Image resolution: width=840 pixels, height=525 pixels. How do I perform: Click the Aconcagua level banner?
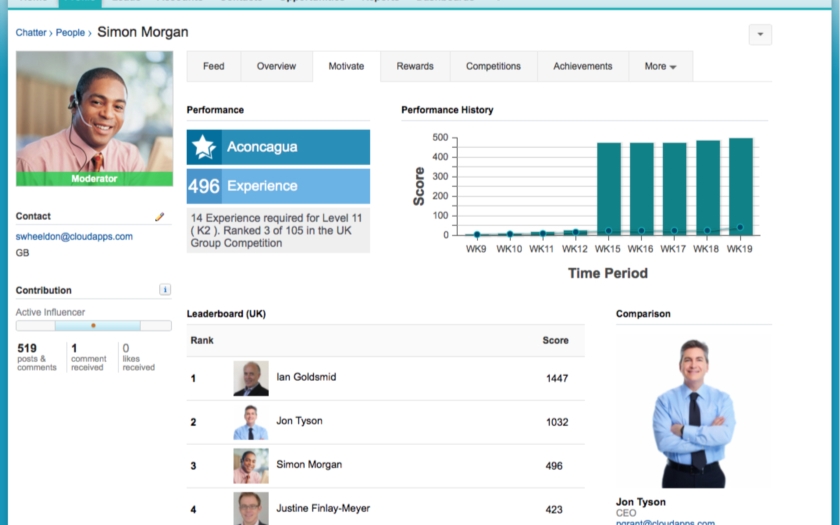click(x=278, y=147)
